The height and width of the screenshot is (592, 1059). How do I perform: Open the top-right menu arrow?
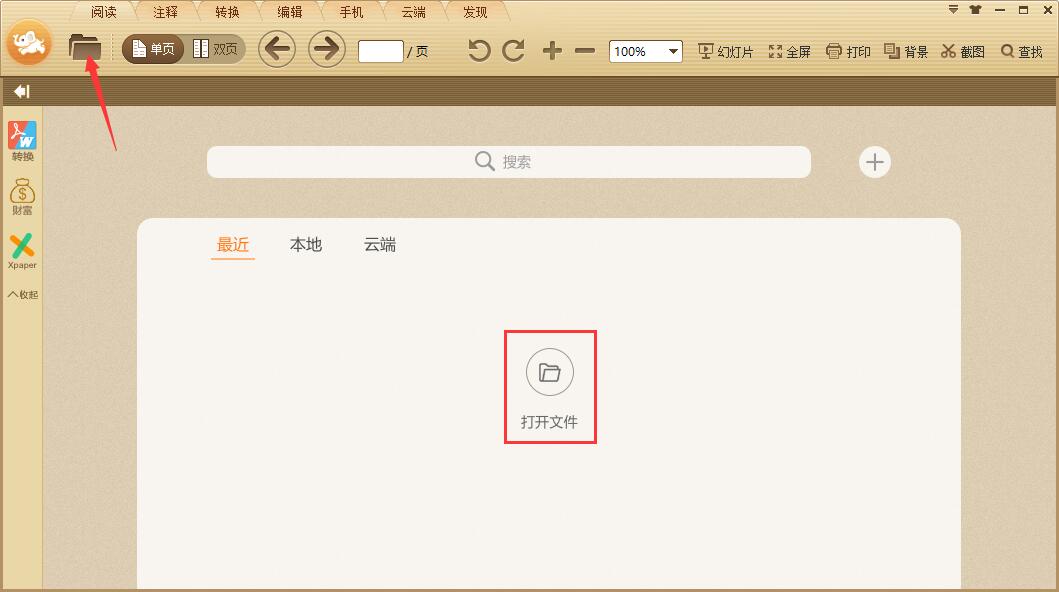(952, 11)
